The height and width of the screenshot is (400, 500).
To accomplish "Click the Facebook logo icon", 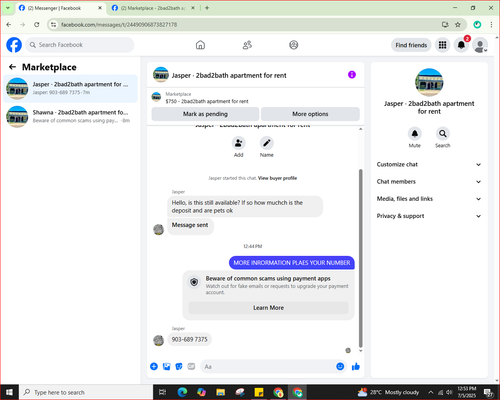I will [14, 45].
